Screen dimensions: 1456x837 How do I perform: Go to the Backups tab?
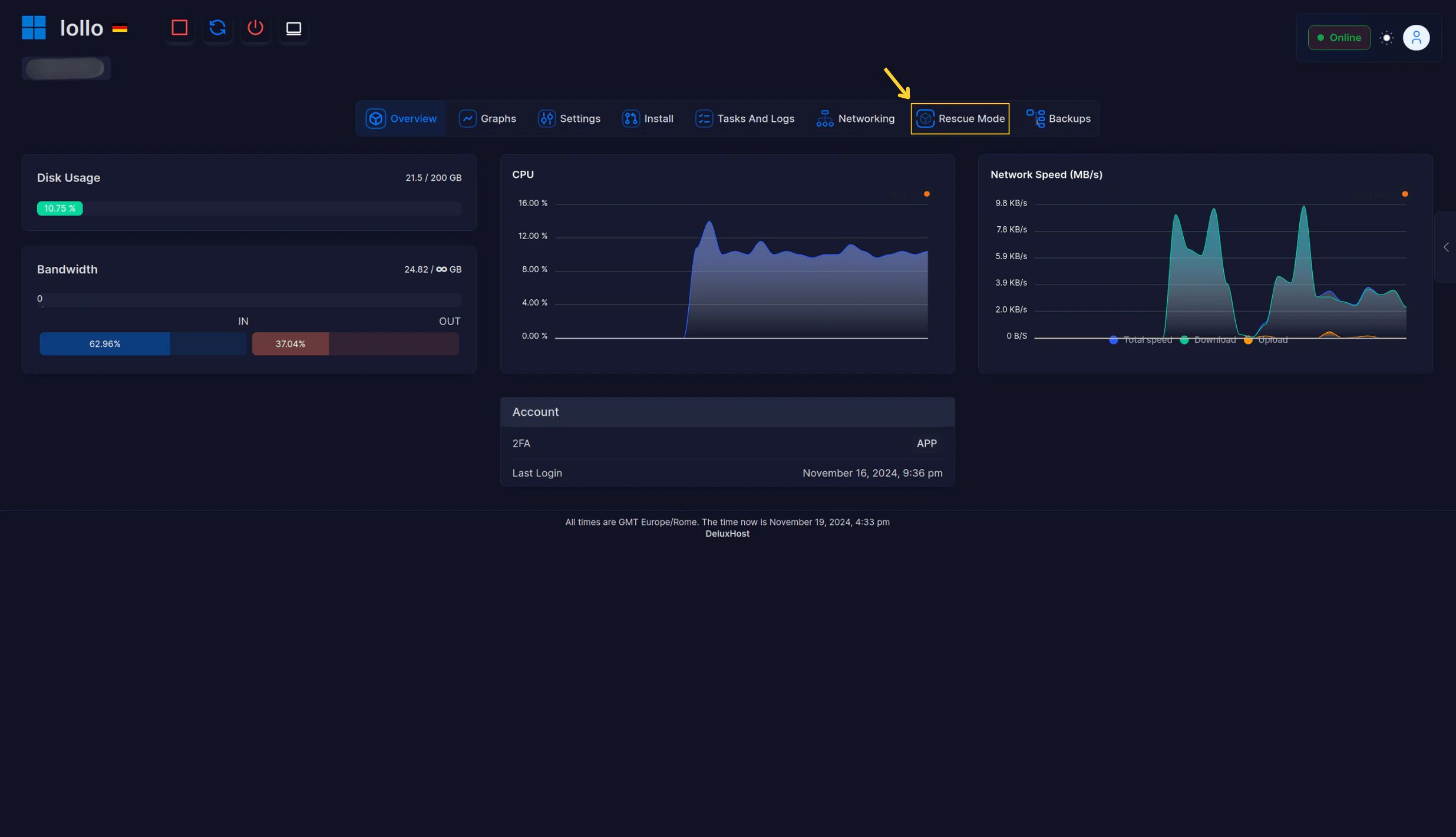click(1058, 118)
